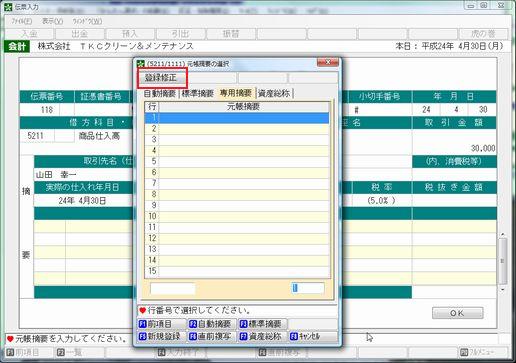Click the 預入 toolbar button
The image size is (516, 363).
[x=130, y=34]
